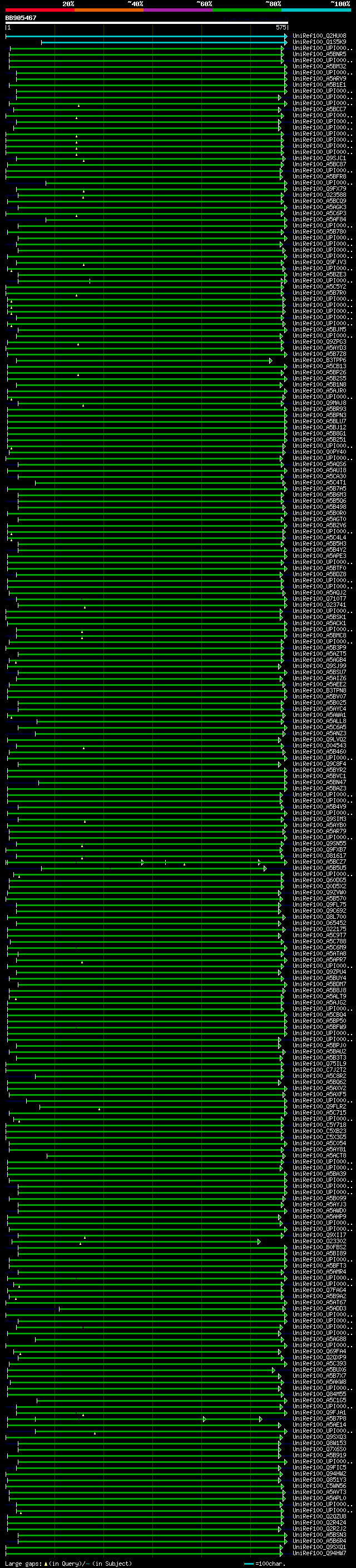Click subject UniRef100_A5B3P9

click(x=319, y=647)
